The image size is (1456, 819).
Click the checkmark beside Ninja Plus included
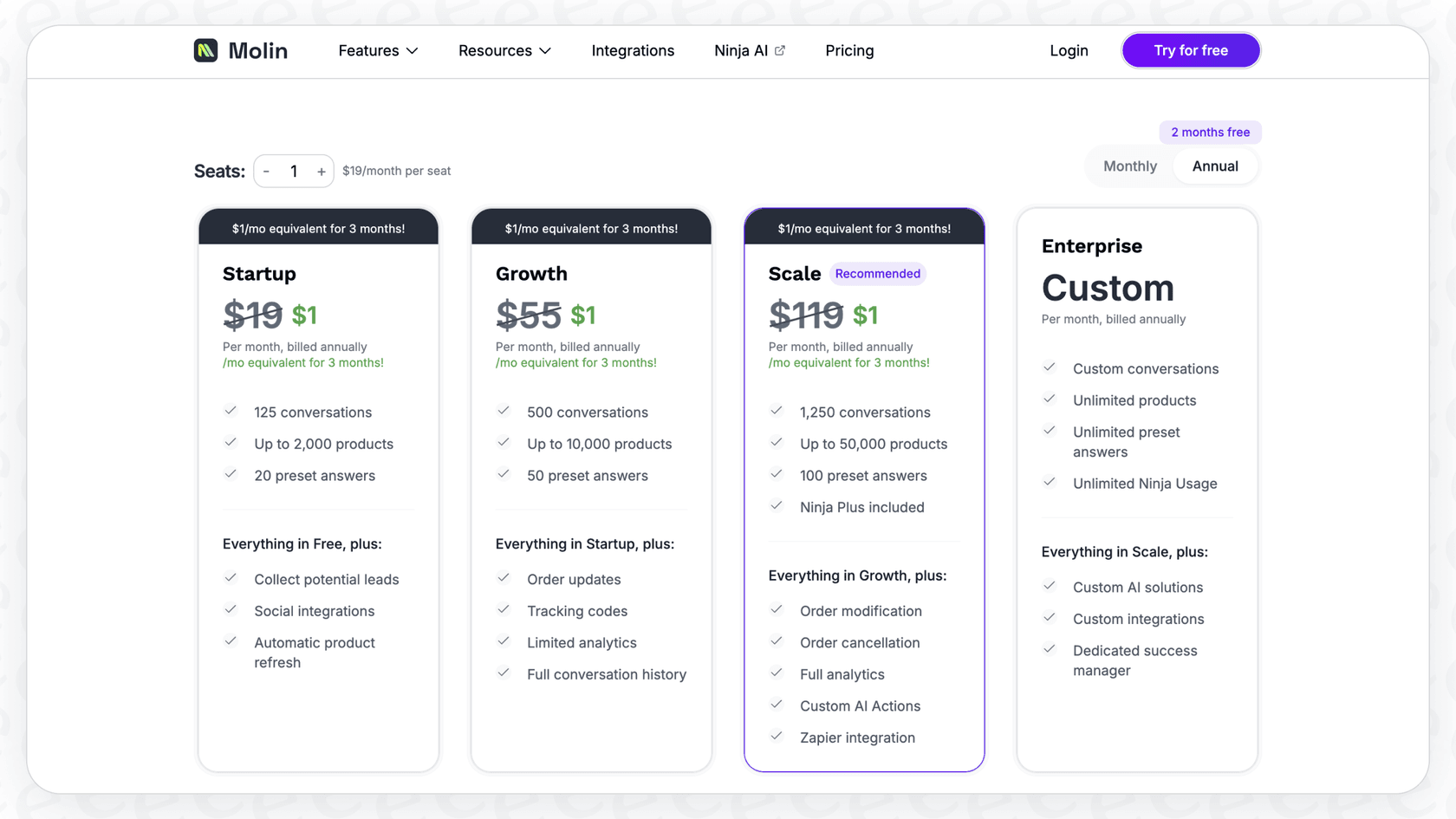click(776, 506)
